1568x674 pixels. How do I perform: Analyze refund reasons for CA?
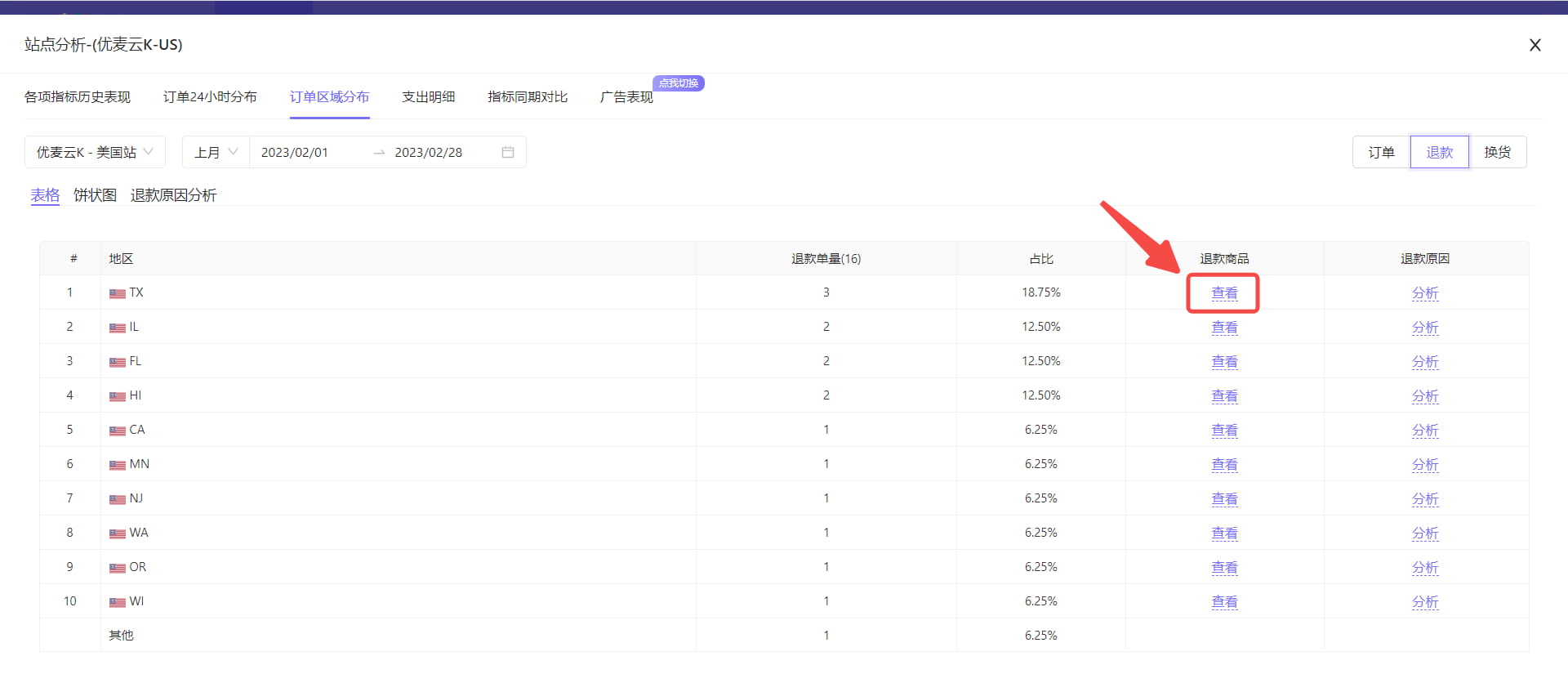pos(1425,430)
